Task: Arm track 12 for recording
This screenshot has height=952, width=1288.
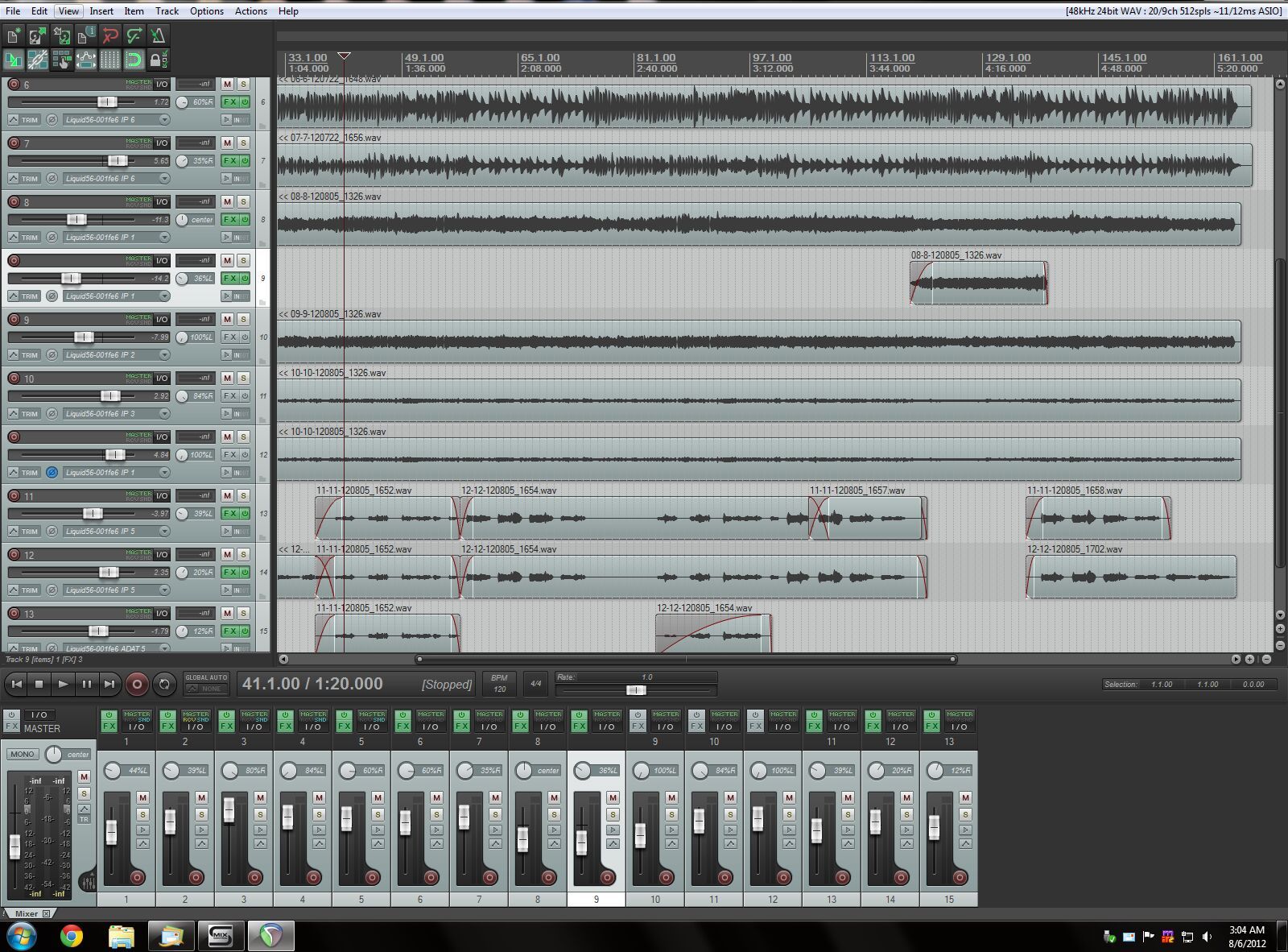Action: 14,554
